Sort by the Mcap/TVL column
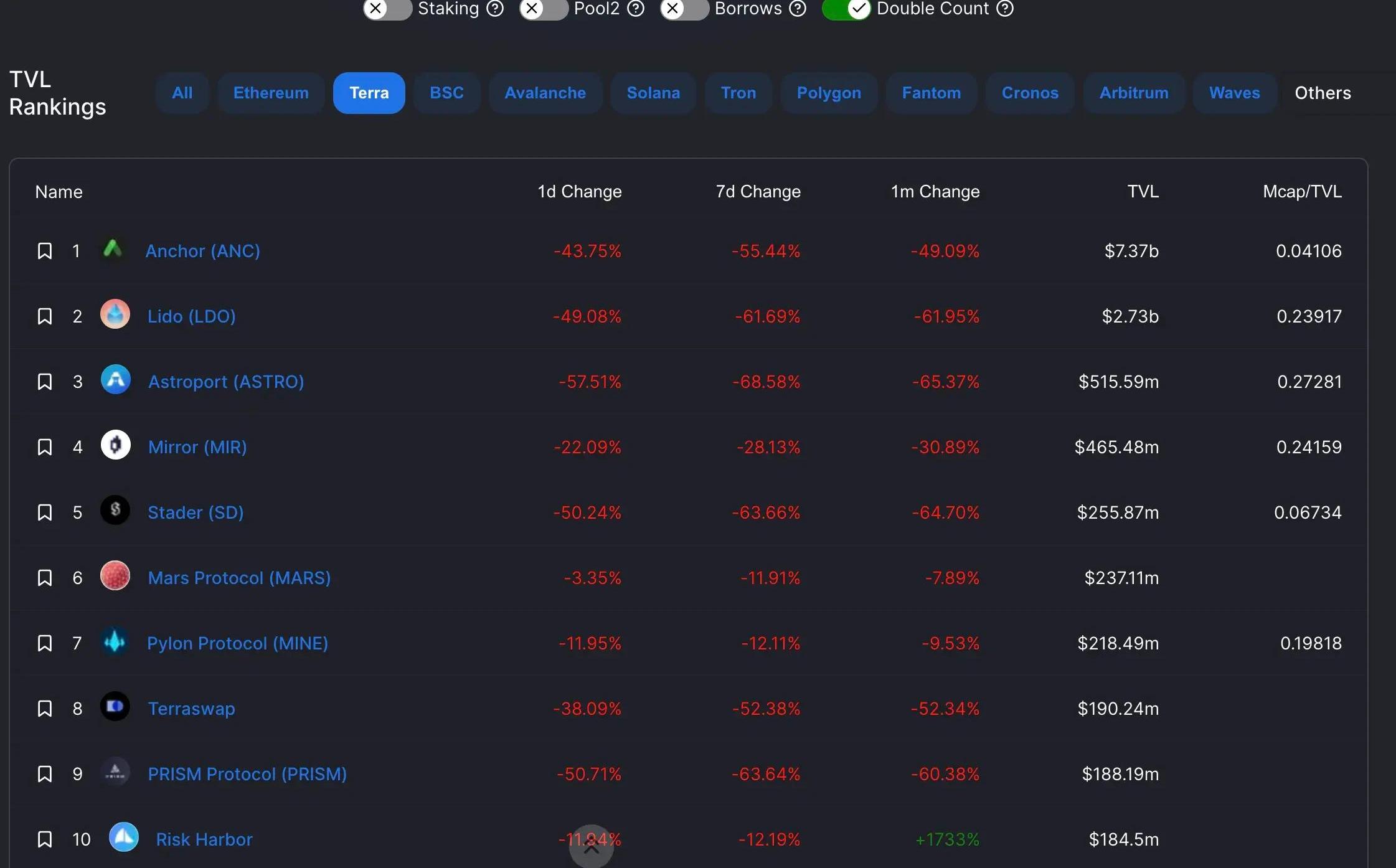Viewport: 1396px width, 868px height. [1302, 192]
